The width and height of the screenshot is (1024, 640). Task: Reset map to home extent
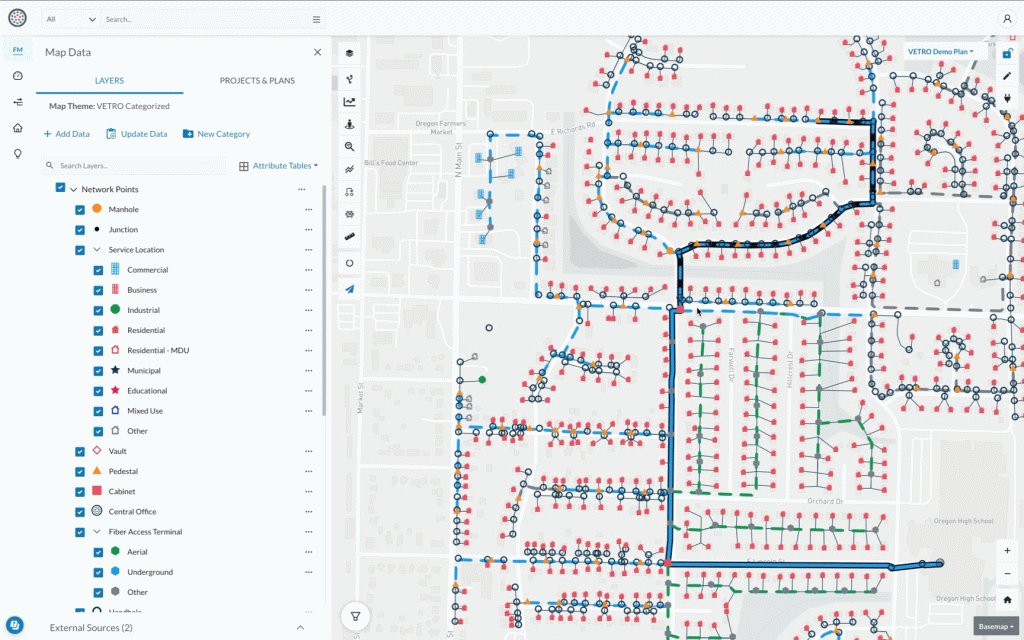click(1007, 600)
